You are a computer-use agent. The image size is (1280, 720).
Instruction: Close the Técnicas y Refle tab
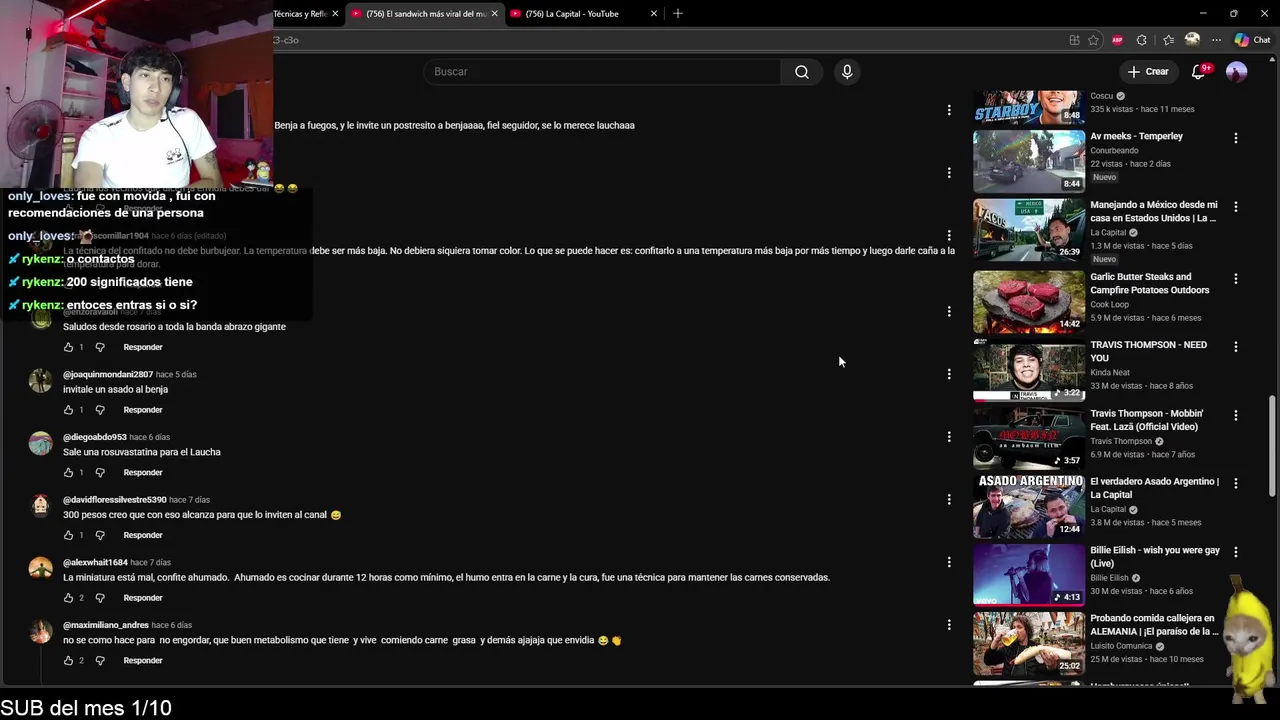(335, 14)
